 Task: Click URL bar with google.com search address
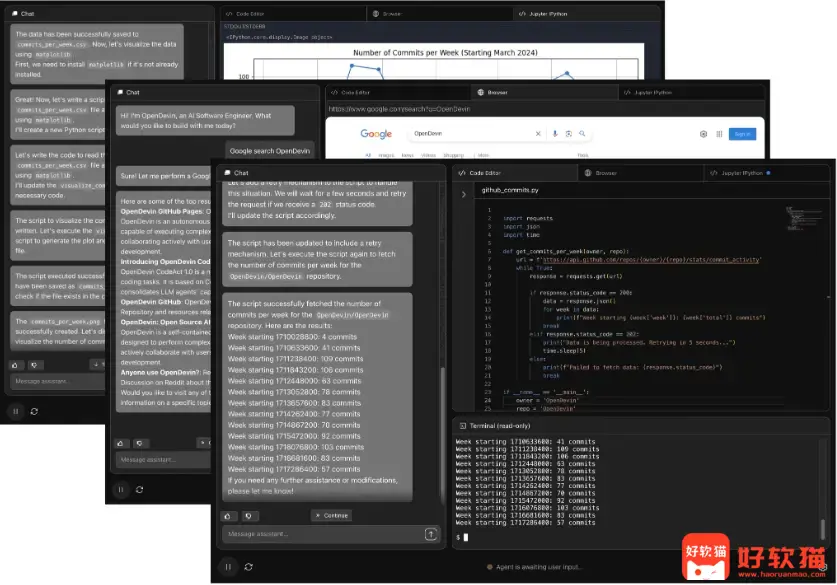pyautogui.click(x=544, y=109)
